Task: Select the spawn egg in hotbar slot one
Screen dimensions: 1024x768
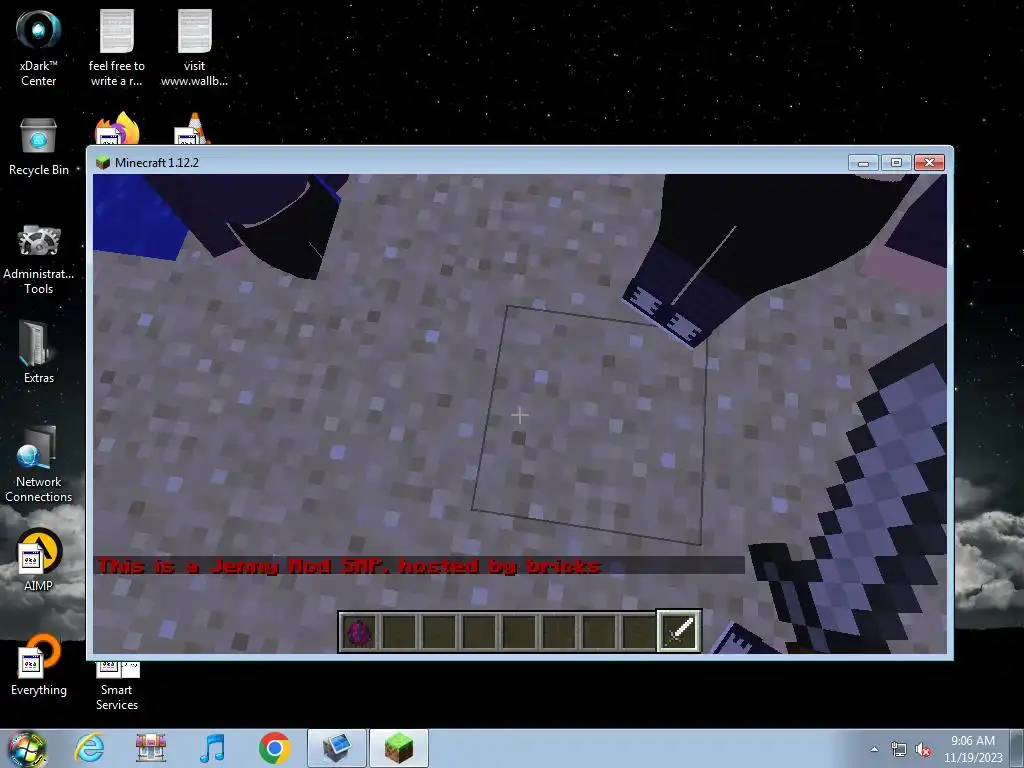Action: tap(359, 632)
